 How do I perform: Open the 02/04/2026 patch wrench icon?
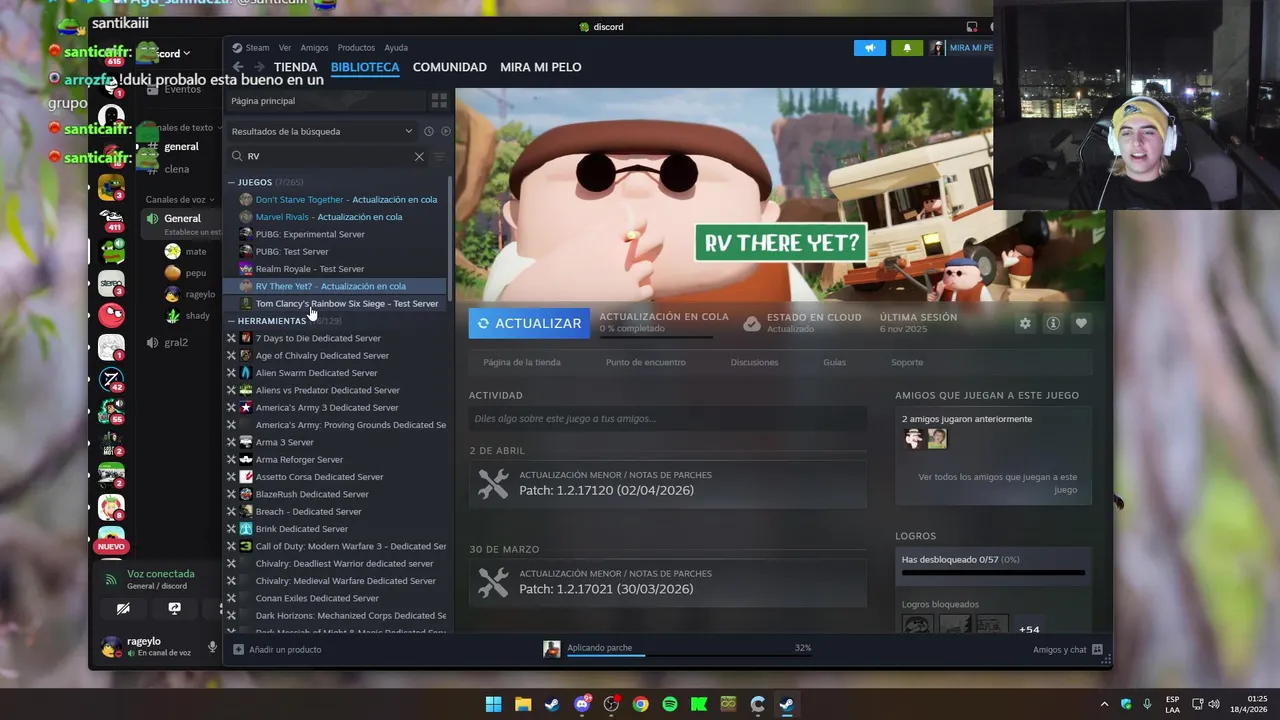(x=493, y=484)
